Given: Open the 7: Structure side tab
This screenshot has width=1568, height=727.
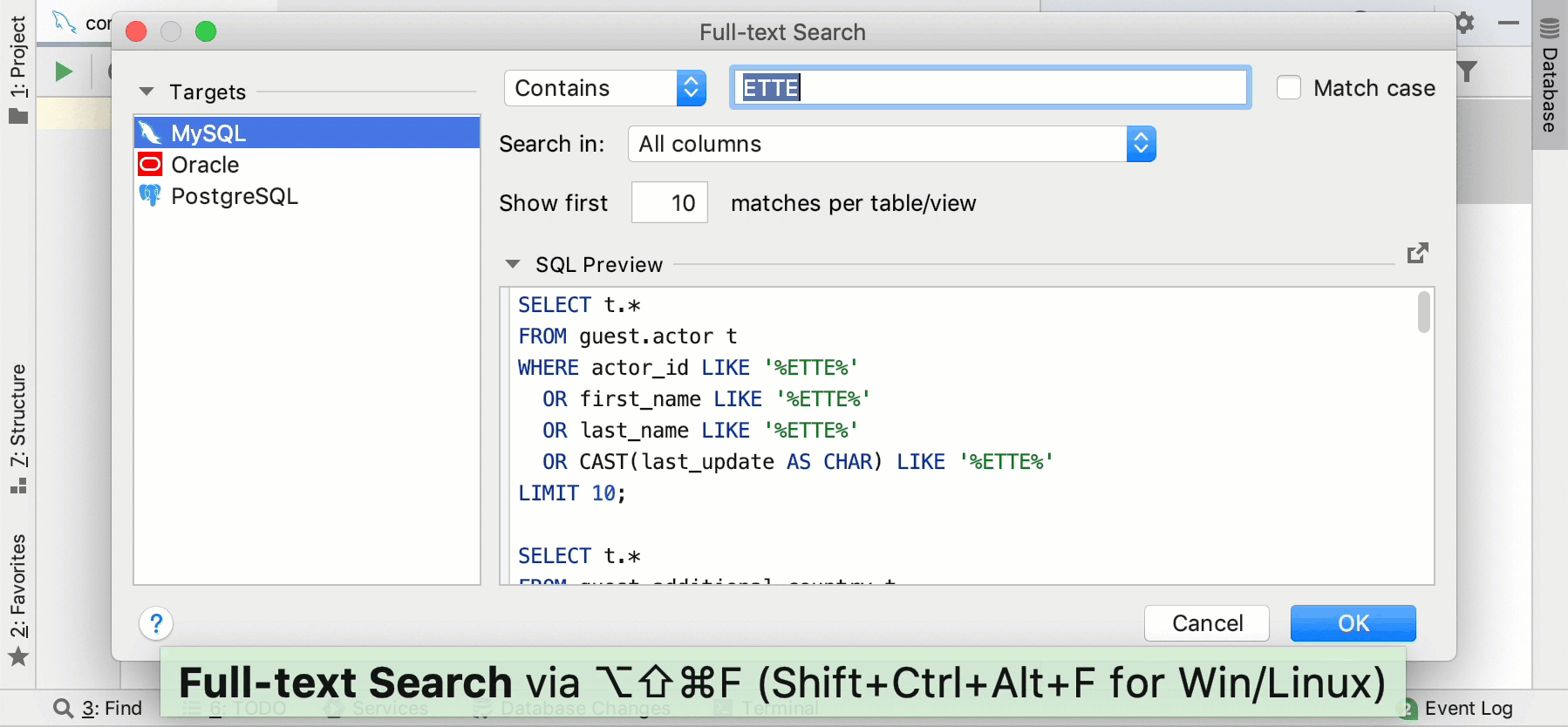Looking at the screenshot, I should tap(18, 427).
